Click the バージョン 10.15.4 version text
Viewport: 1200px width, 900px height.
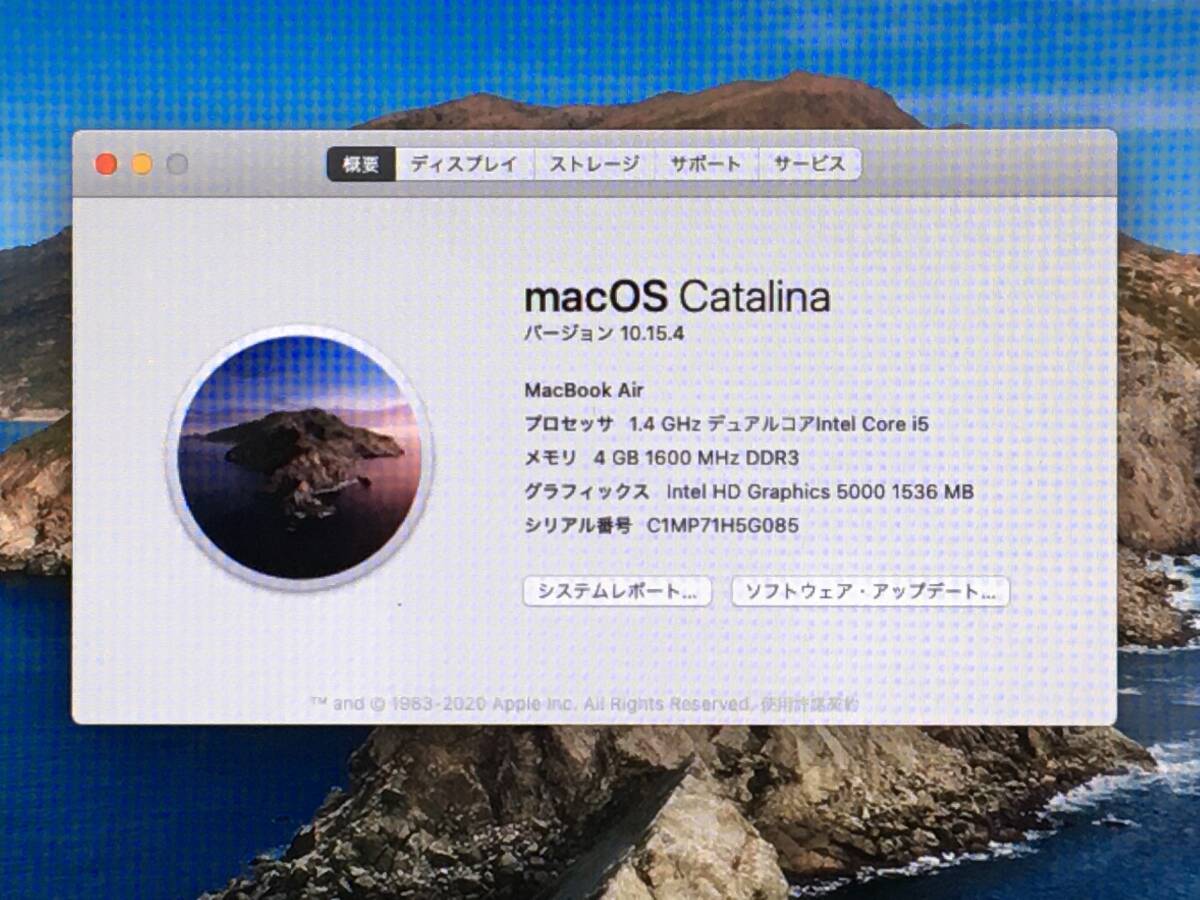(604, 334)
